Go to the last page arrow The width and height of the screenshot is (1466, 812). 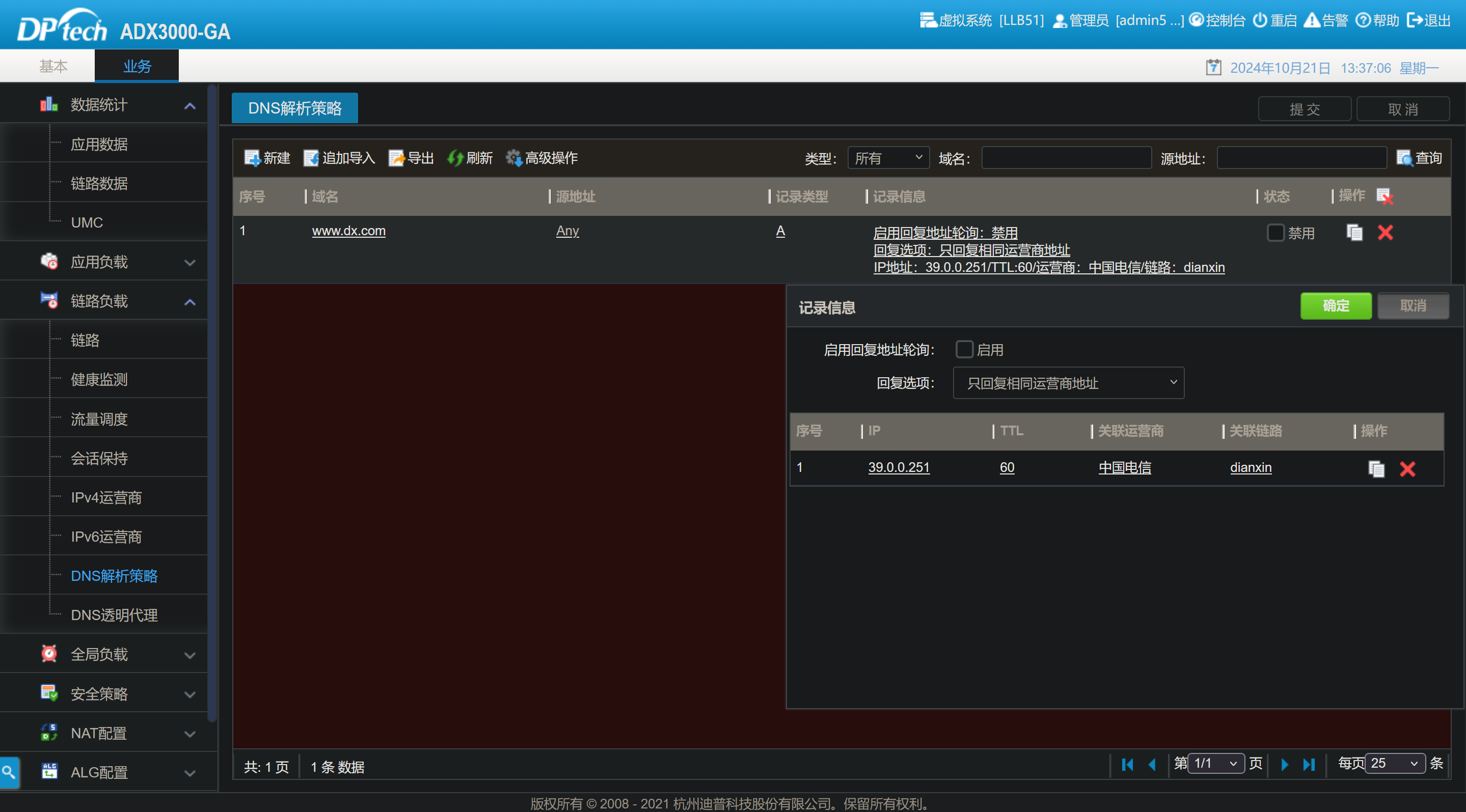[x=1309, y=764]
